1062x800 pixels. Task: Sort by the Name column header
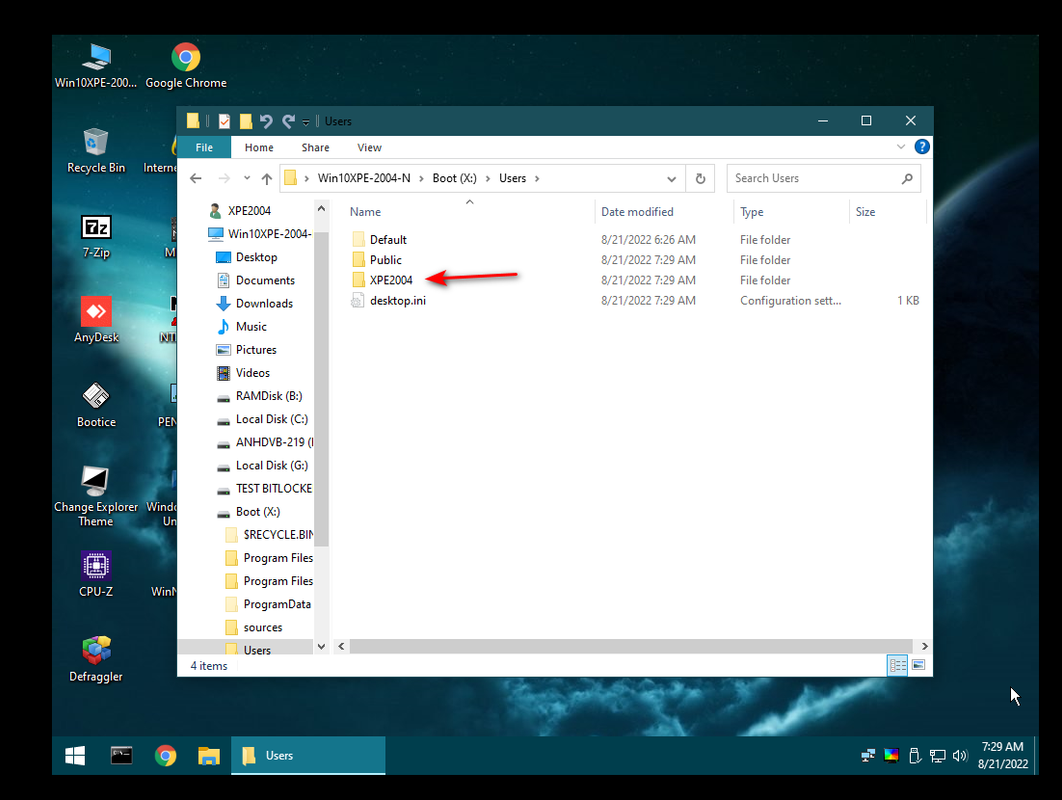tap(365, 212)
